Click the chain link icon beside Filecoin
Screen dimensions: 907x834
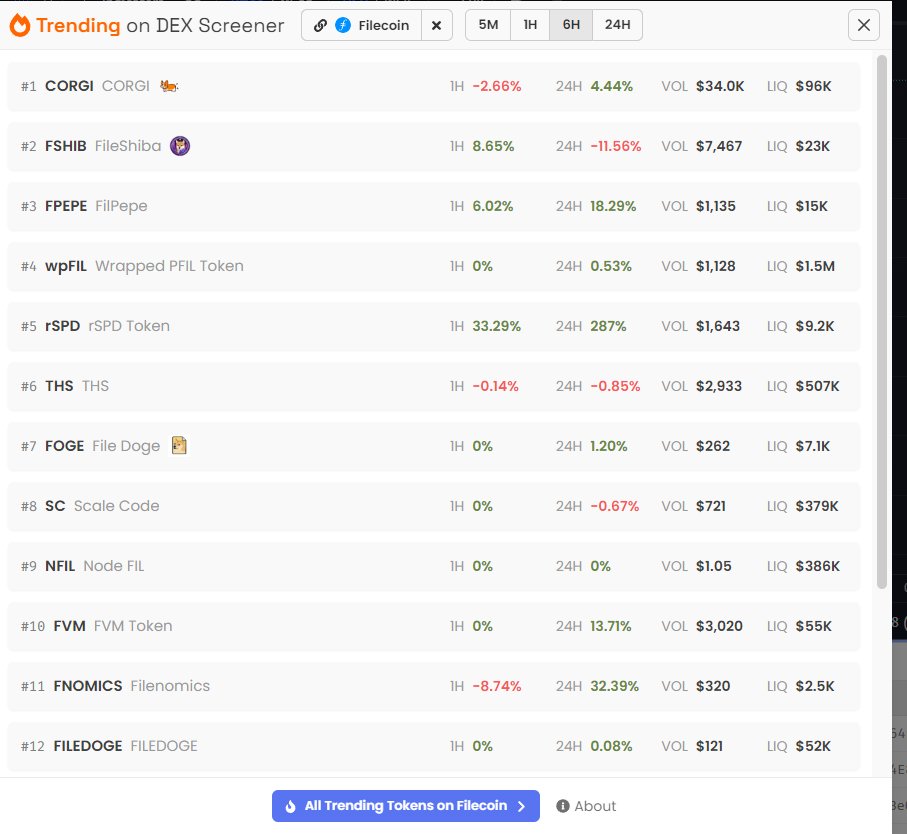(x=320, y=25)
